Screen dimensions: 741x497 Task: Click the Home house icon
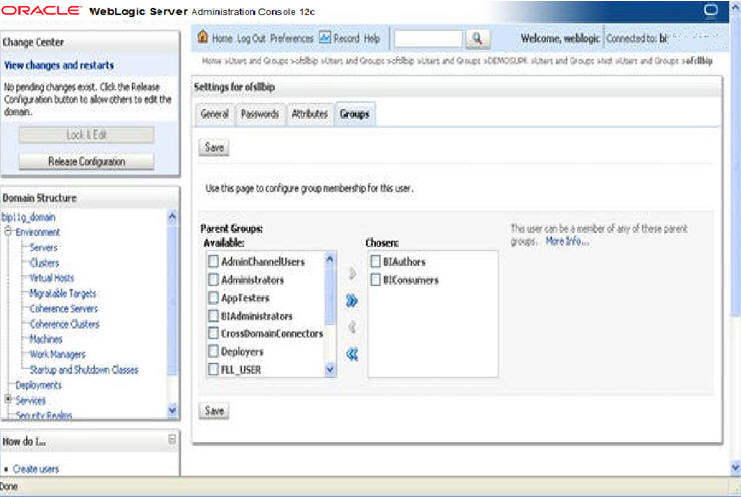click(x=203, y=37)
